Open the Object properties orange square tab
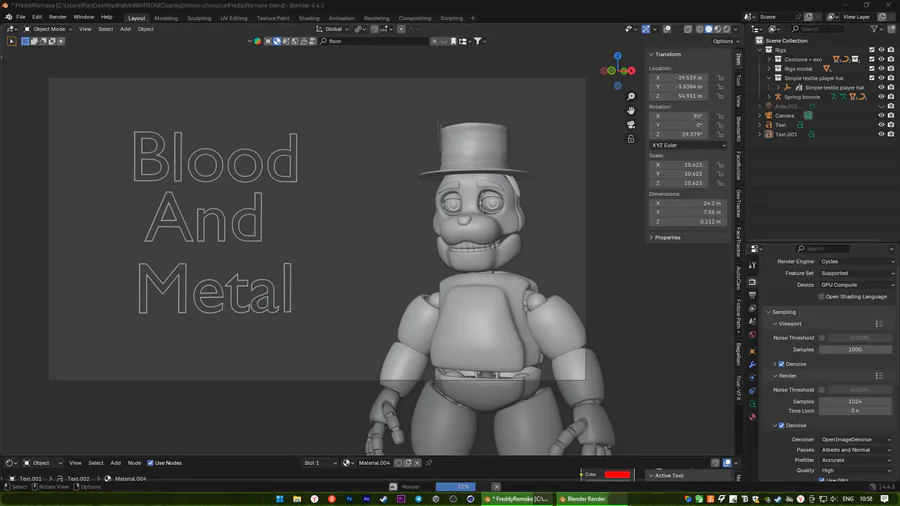 752,351
